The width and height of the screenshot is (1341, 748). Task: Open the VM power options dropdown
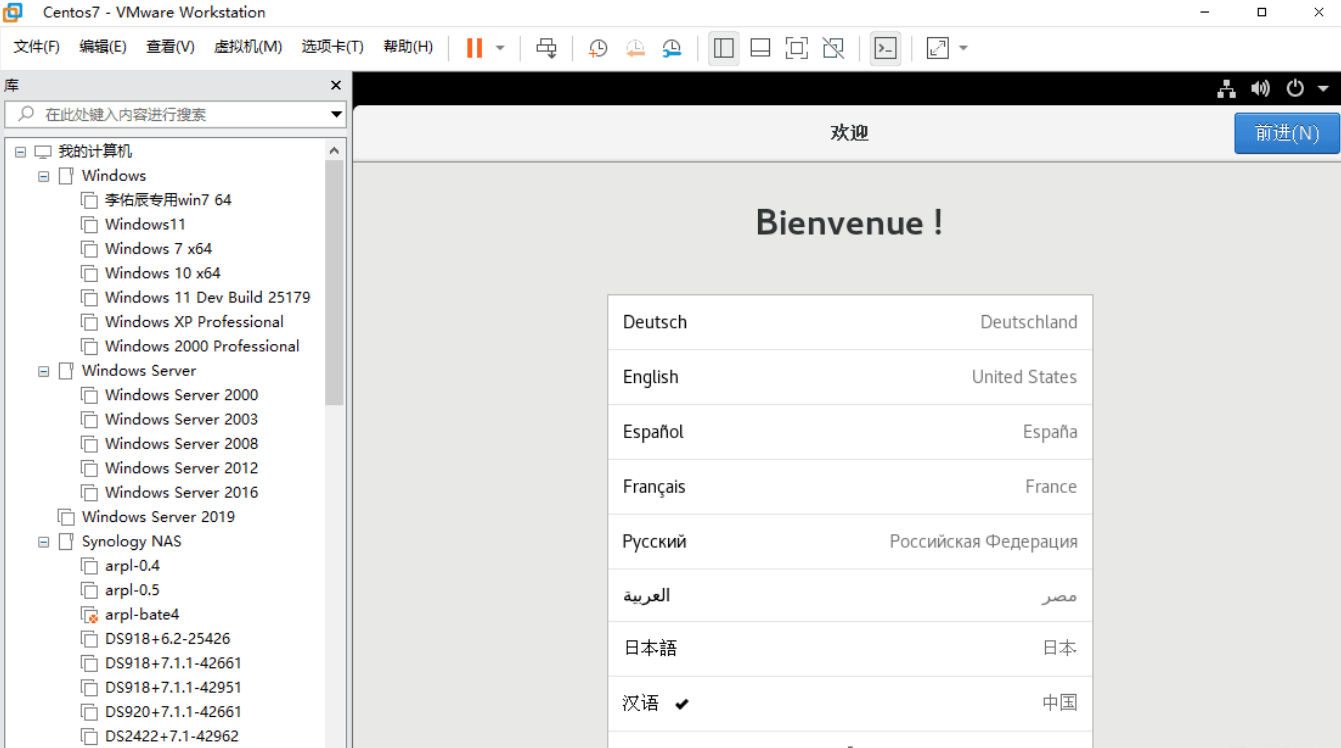coord(1321,88)
